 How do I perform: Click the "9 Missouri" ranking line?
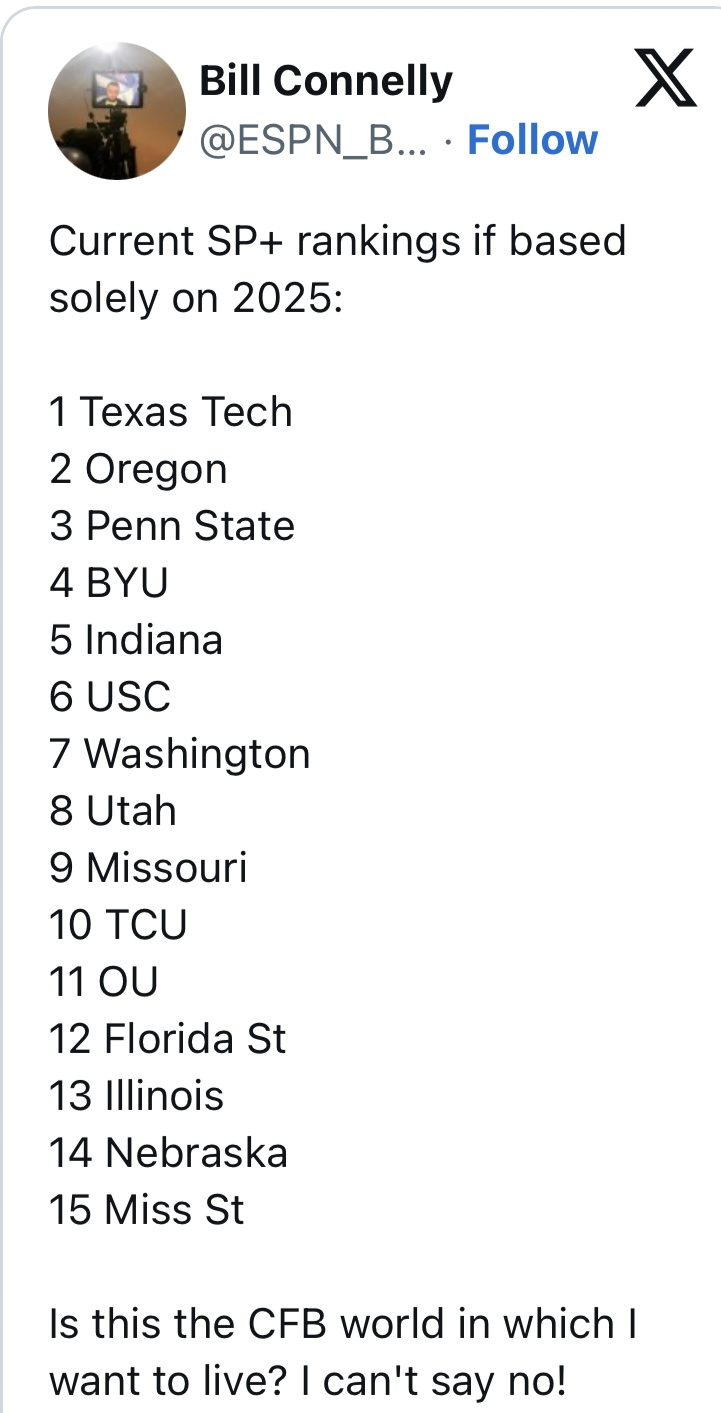148,868
